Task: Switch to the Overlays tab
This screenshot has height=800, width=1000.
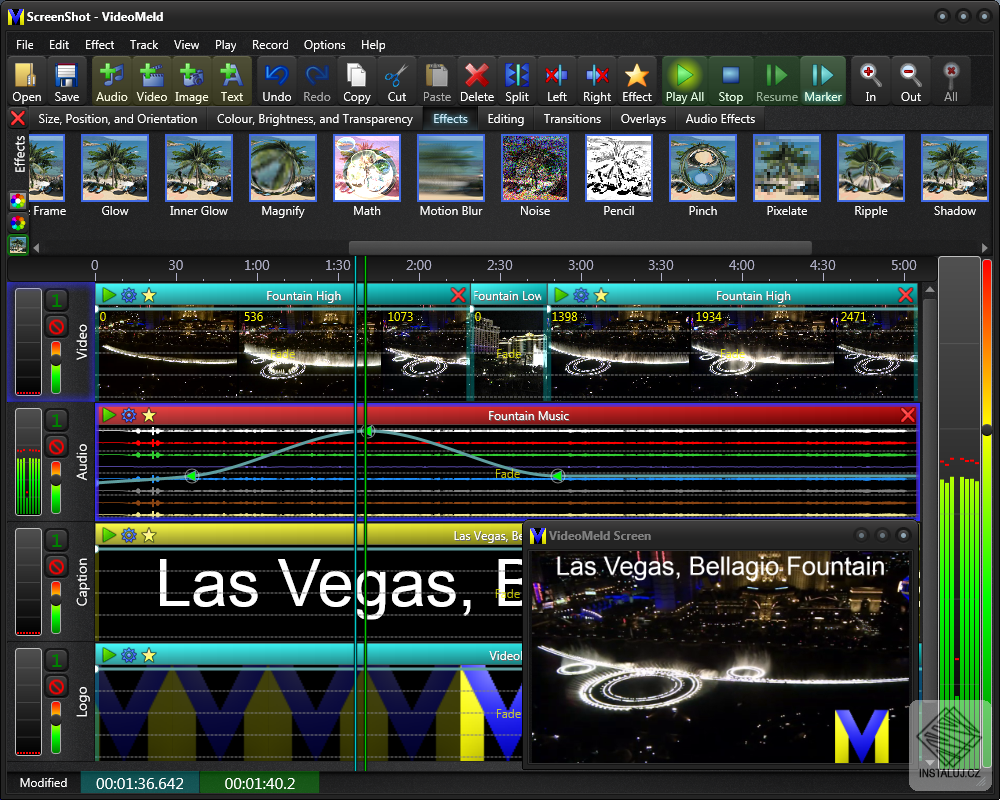Action: pyautogui.click(x=643, y=119)
